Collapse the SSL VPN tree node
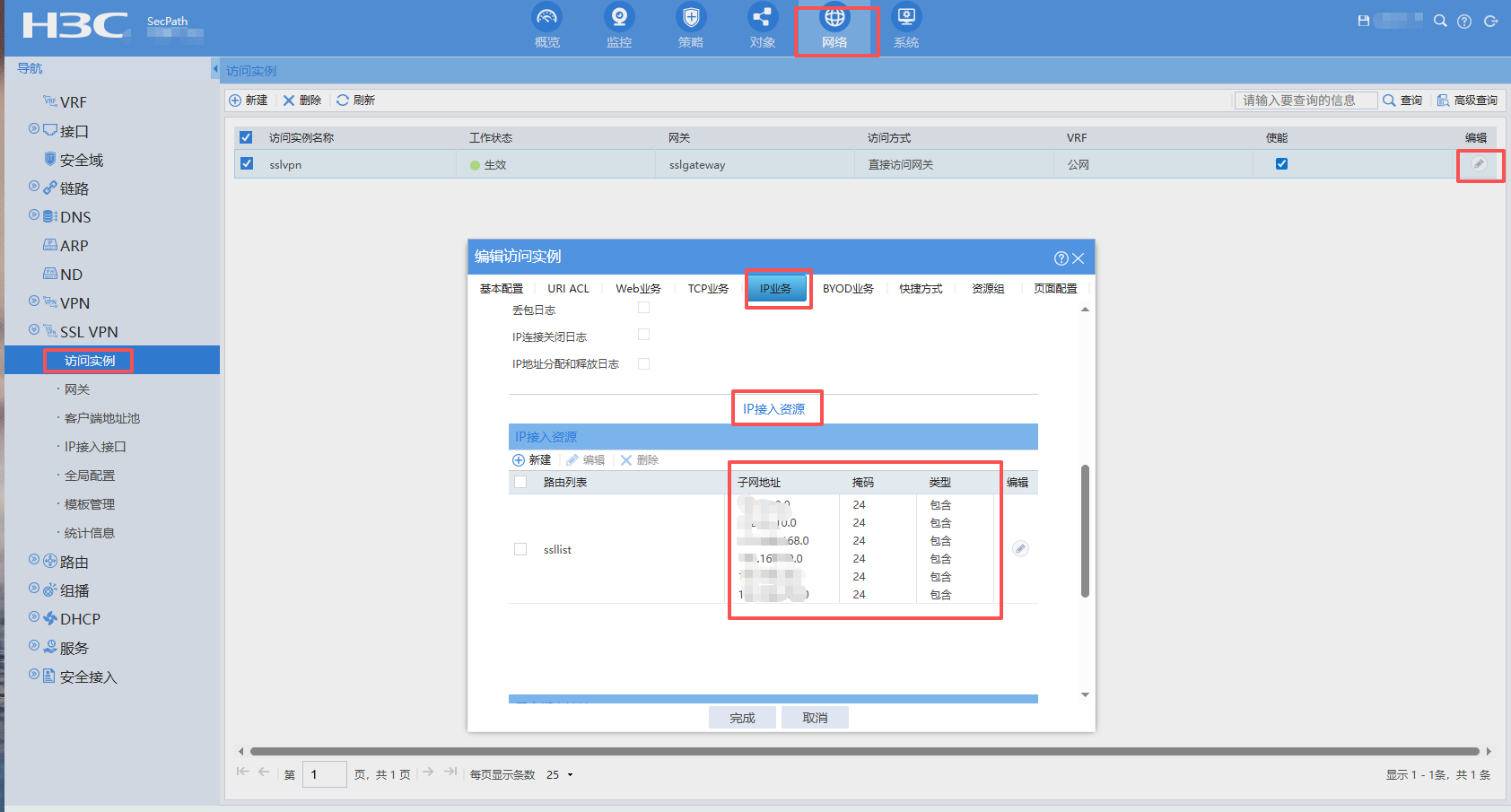The width and height of the screenshot is (1511, 812). [x=34, y=330]
